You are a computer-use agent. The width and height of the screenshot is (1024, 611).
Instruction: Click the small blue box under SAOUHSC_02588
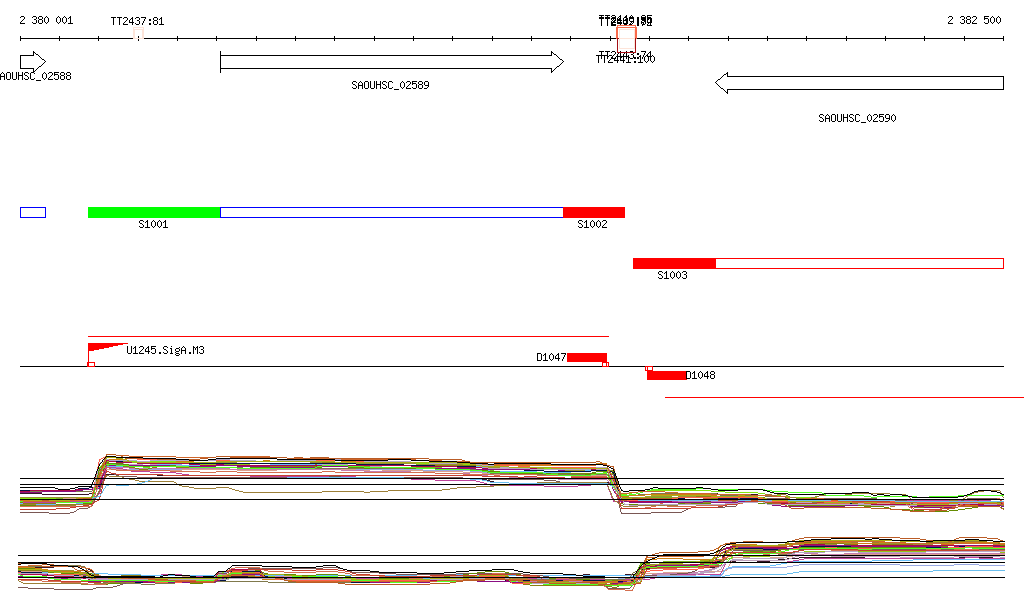(33, 212)
